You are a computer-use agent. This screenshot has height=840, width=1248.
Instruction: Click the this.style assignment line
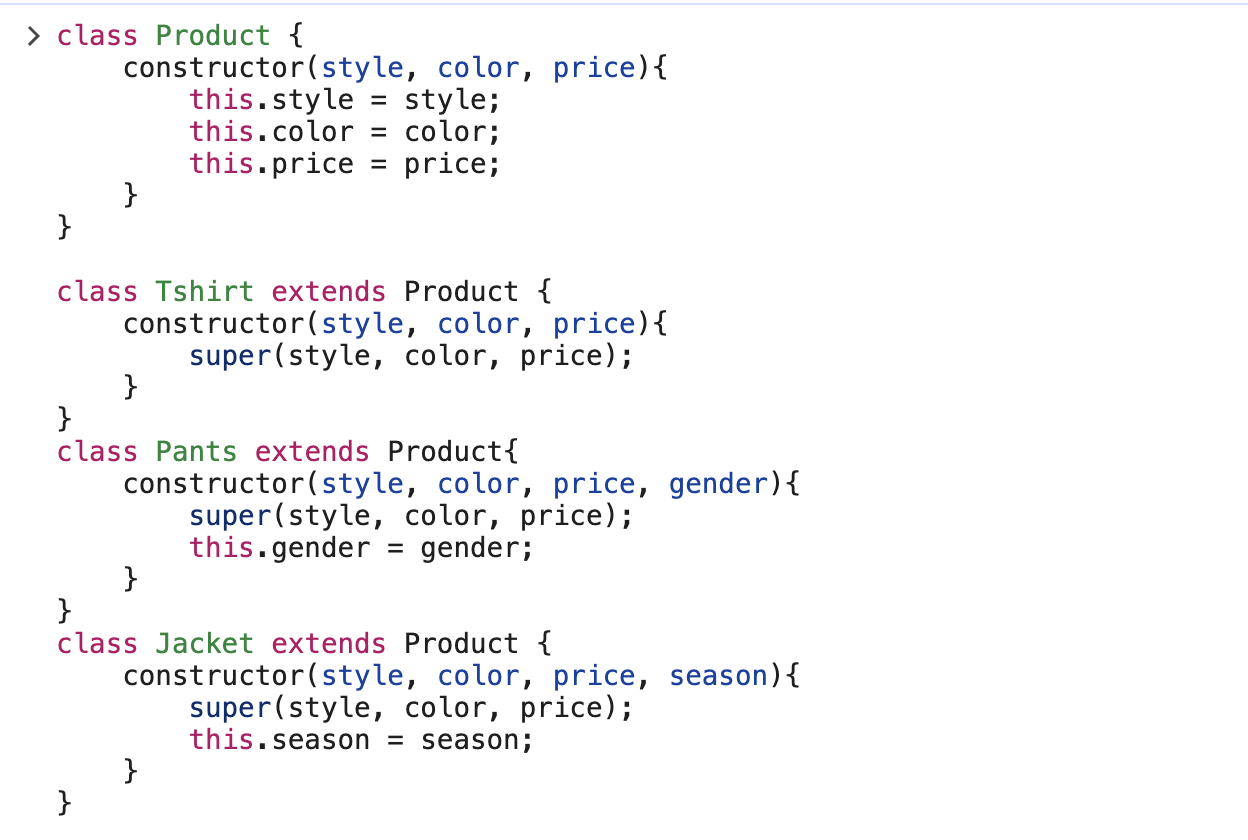click(345, 100)
